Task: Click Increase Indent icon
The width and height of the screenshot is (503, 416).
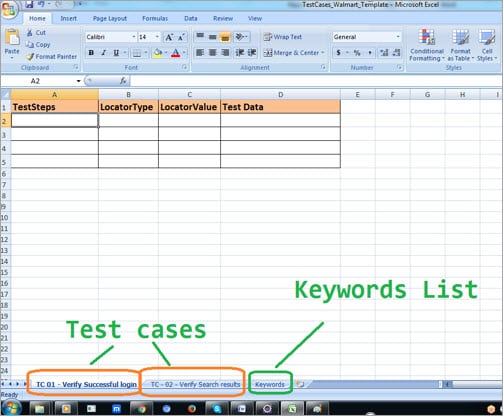Action: click(252, 53)
